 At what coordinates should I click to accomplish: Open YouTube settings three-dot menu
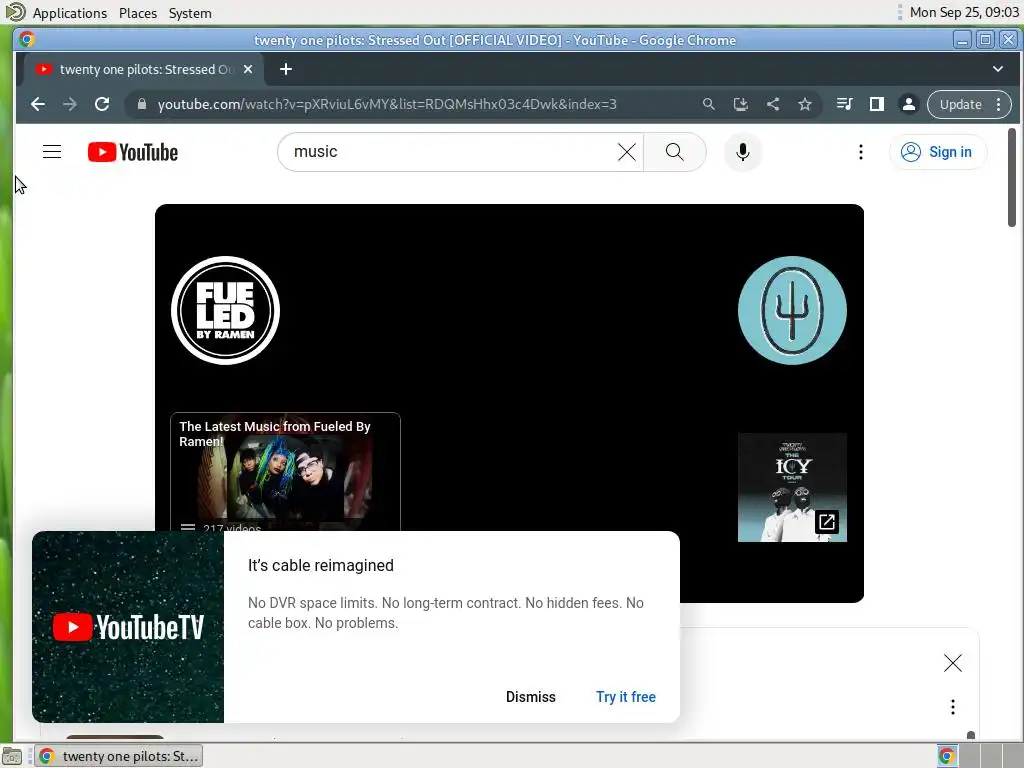[861, 152]
